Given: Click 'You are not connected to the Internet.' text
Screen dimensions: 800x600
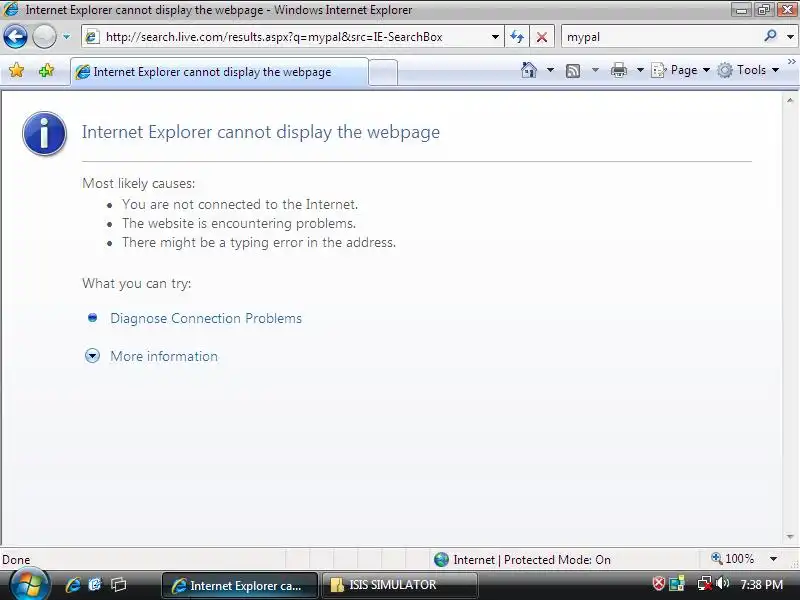Looking at the screenshot, I should 240,205.
